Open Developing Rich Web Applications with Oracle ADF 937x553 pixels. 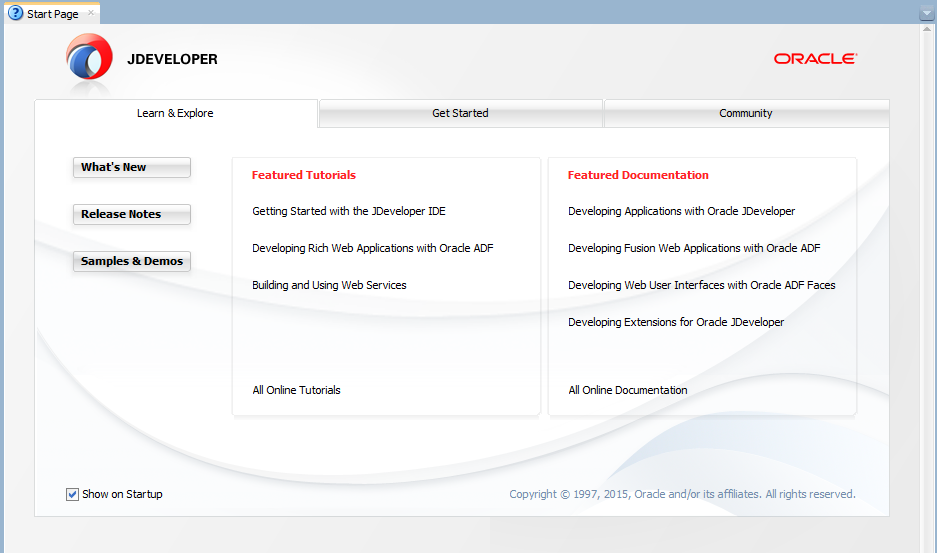(x=373, y=248)
